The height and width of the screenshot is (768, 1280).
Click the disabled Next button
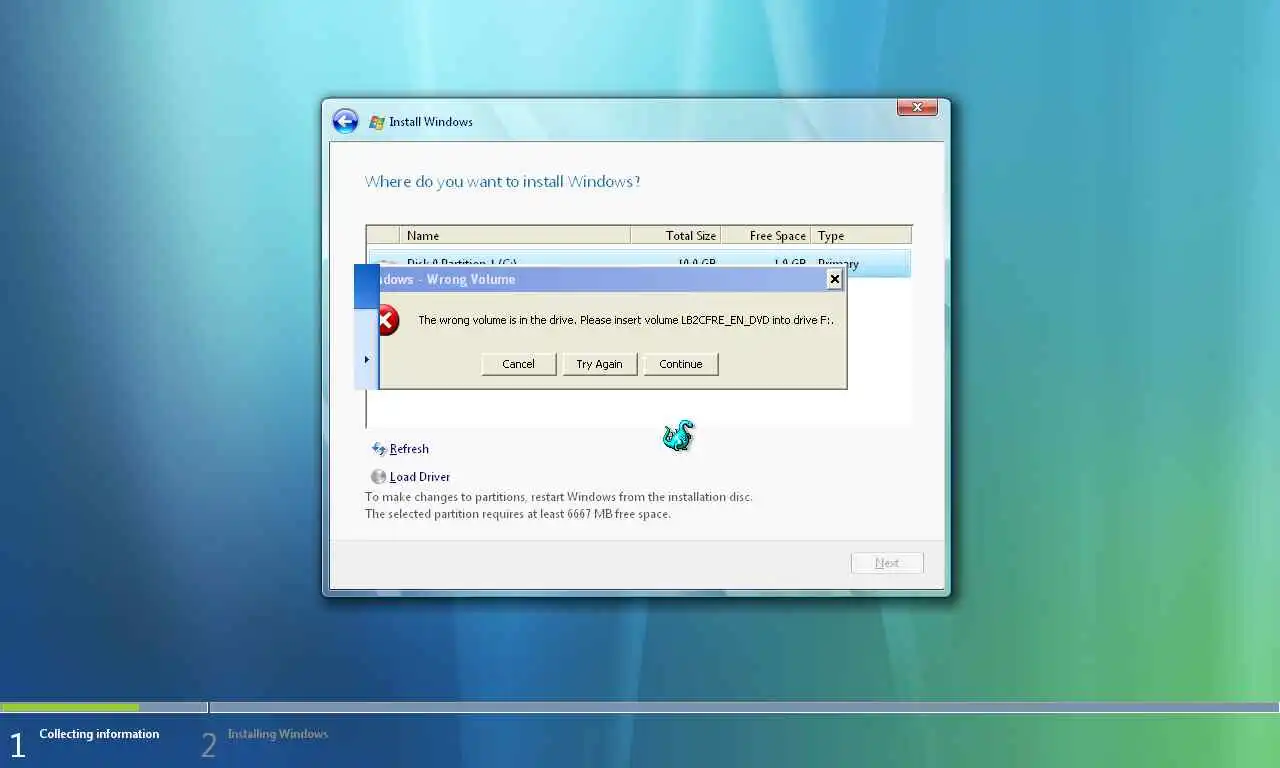[x=887, y=563]
